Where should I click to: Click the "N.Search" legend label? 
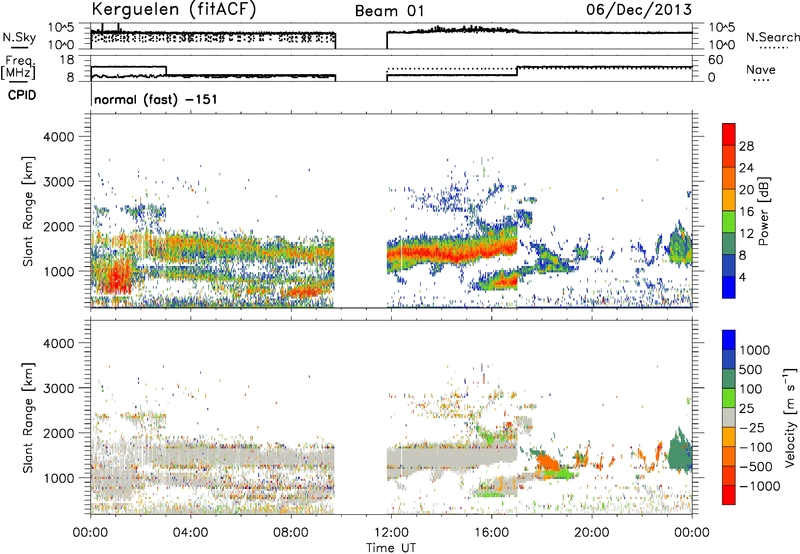[772, 37]
